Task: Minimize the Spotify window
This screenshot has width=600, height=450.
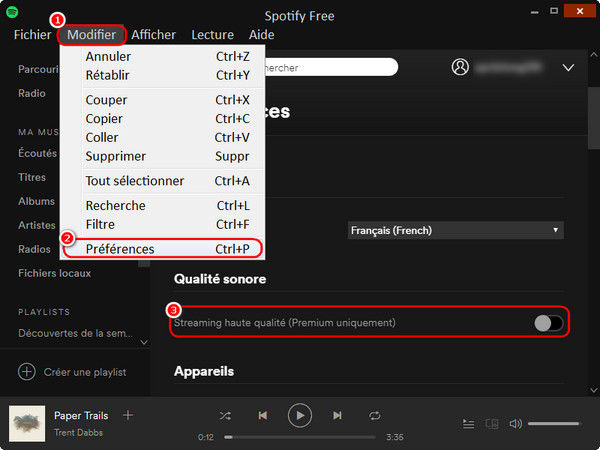Action: tap(535, 12)
